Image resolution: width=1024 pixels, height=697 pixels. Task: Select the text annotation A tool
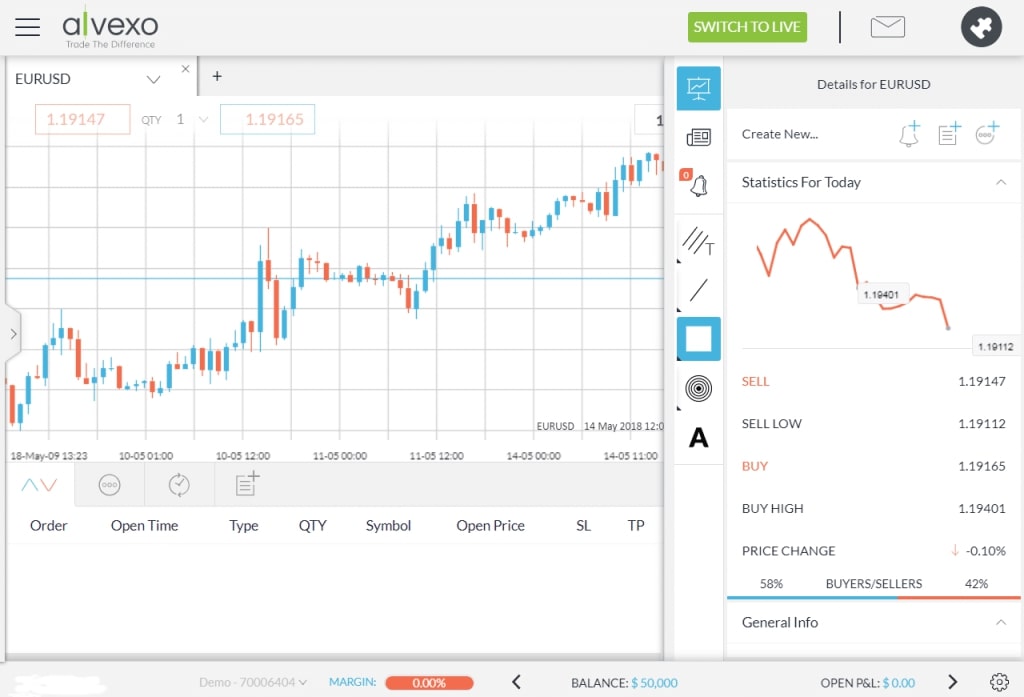click(x=698, y=437)
